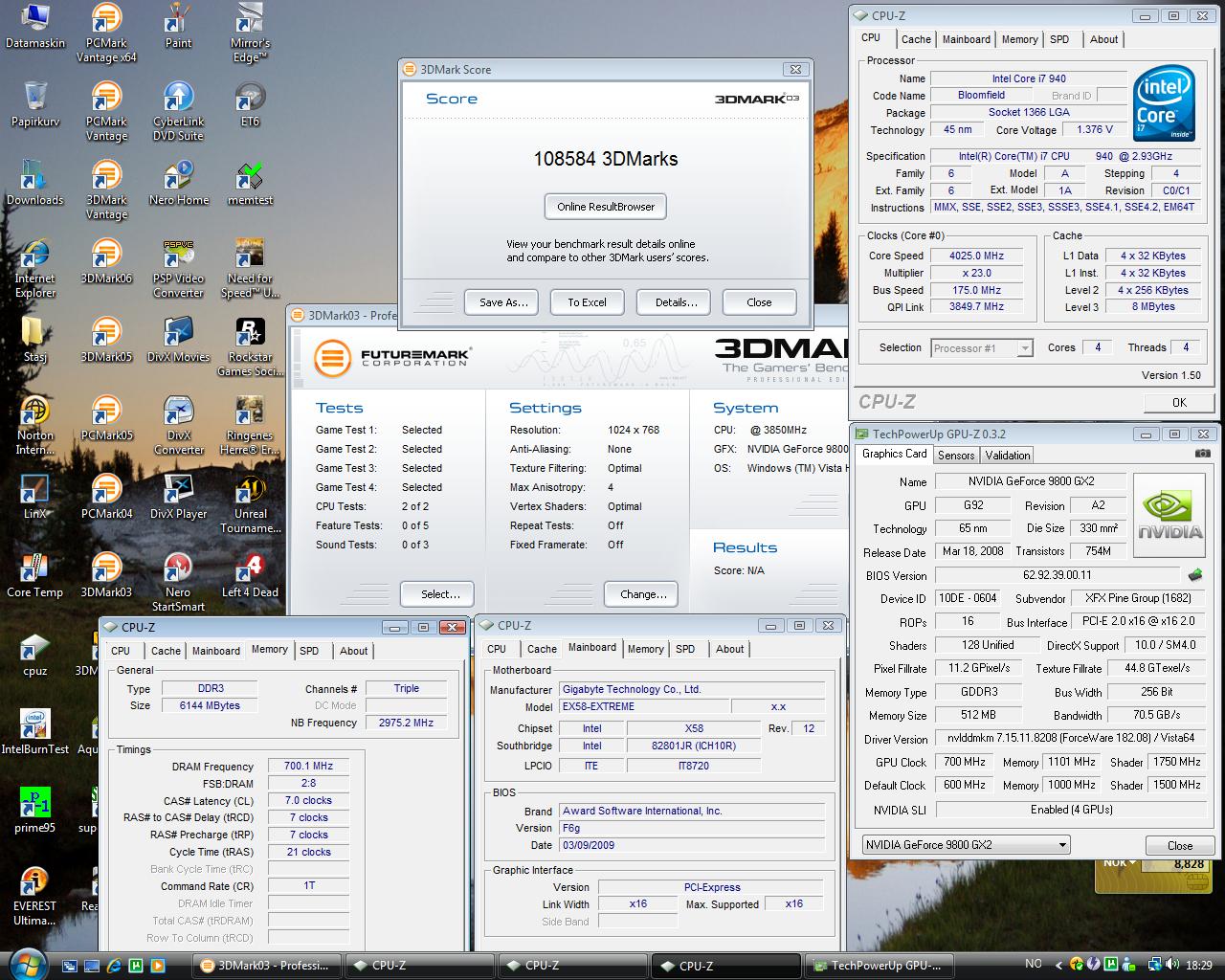Open Internet Explorer desktop shortcut
The height and width of the screenshot is (980, 1225).
(x=35, y=269)
